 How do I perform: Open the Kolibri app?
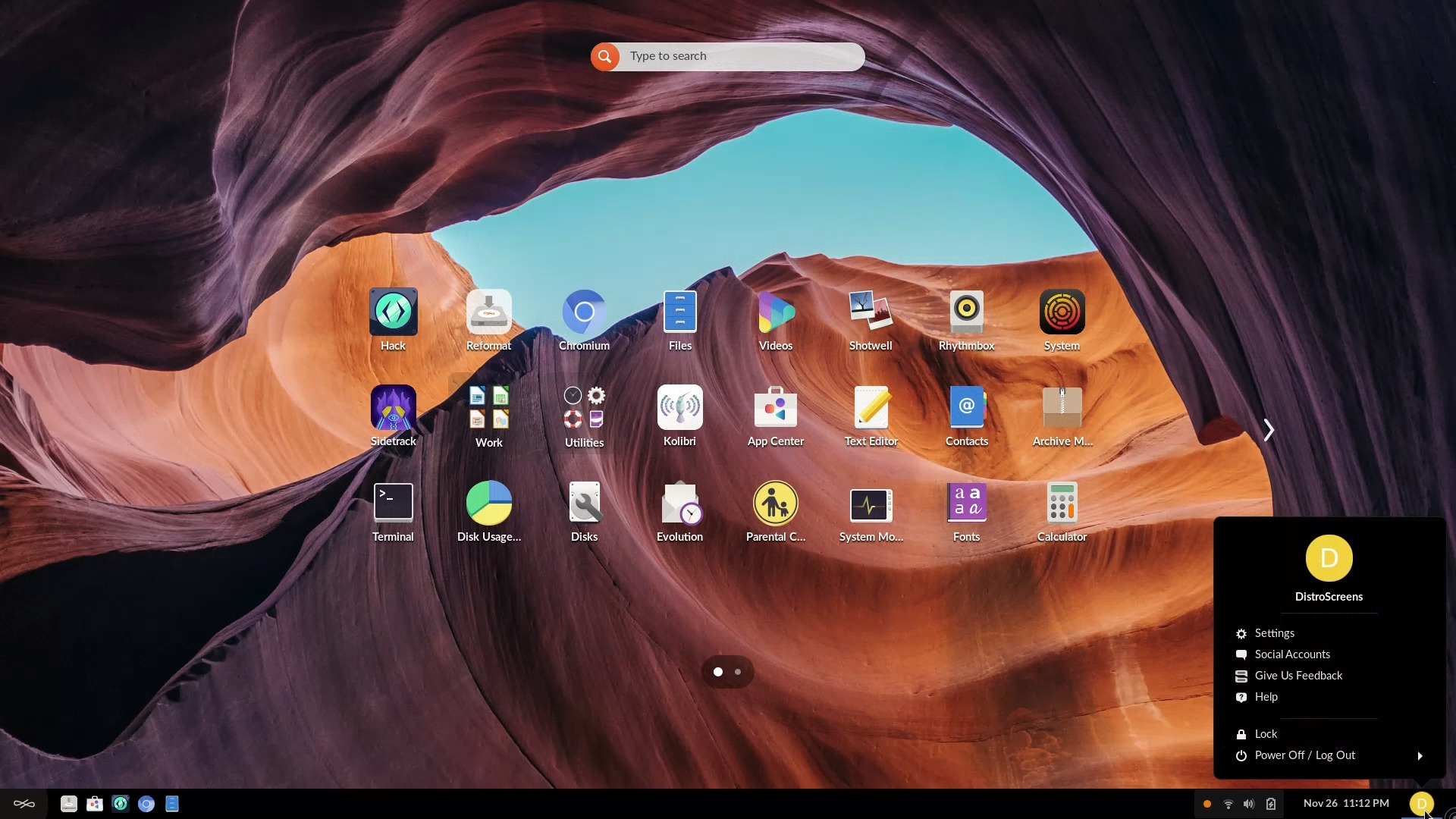point(679,408)
